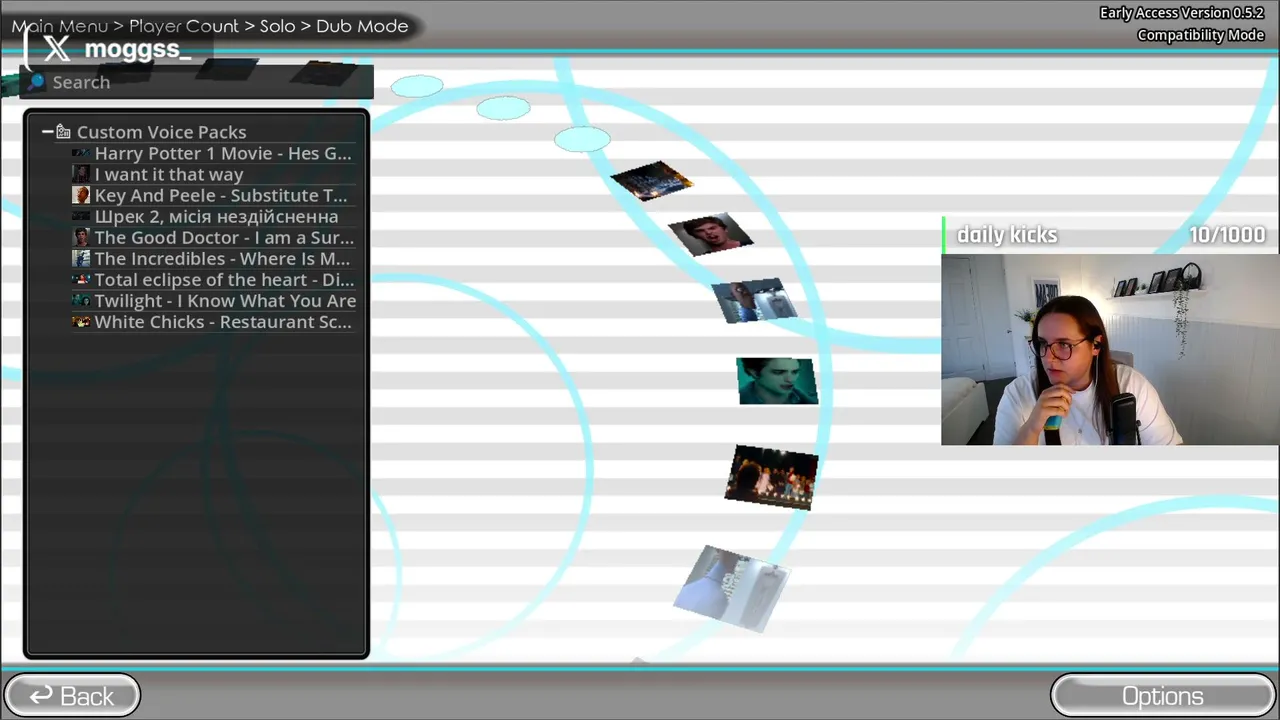Jump to Main Menu in the breadcrumb

point(59,26)
